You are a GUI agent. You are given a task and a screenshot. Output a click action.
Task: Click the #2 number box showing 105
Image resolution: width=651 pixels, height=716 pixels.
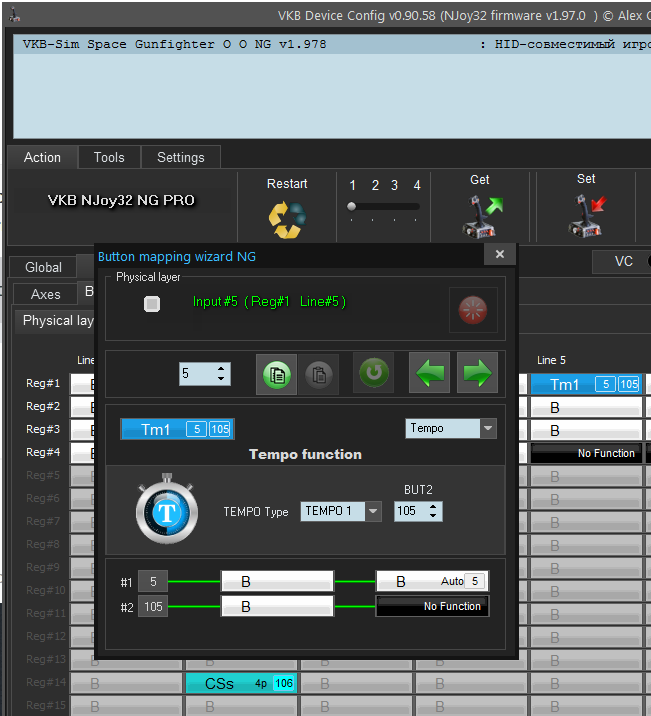[x=153, y=607]
